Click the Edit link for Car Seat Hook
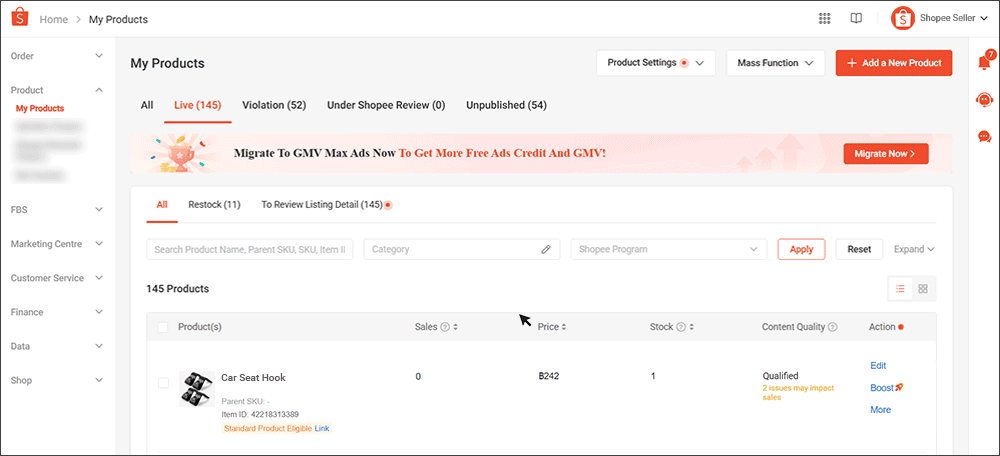Image resolution: width=1000 pixels, height=456 pixels. click(x=878, y=365)
